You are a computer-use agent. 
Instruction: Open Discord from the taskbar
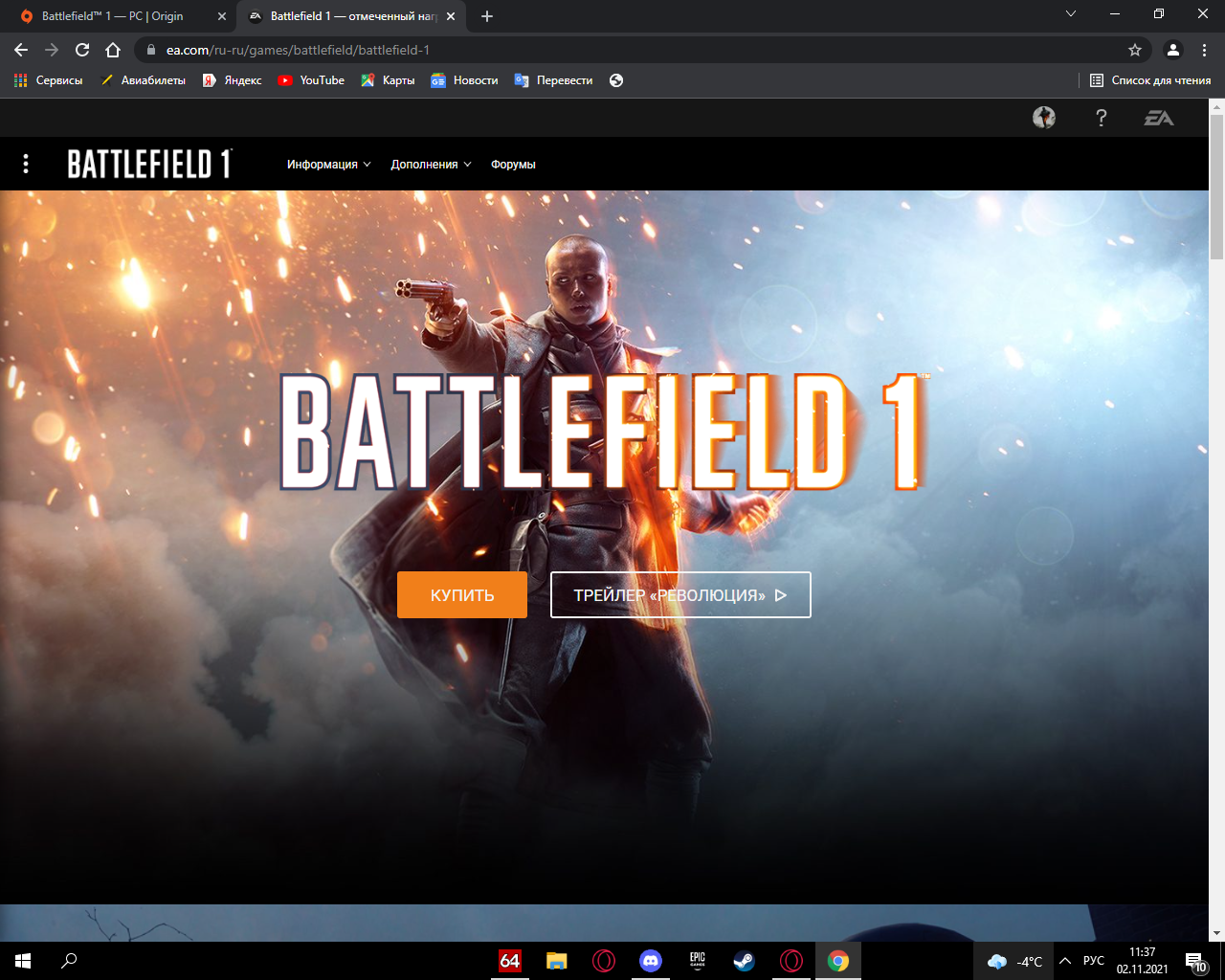click(651, 961)
